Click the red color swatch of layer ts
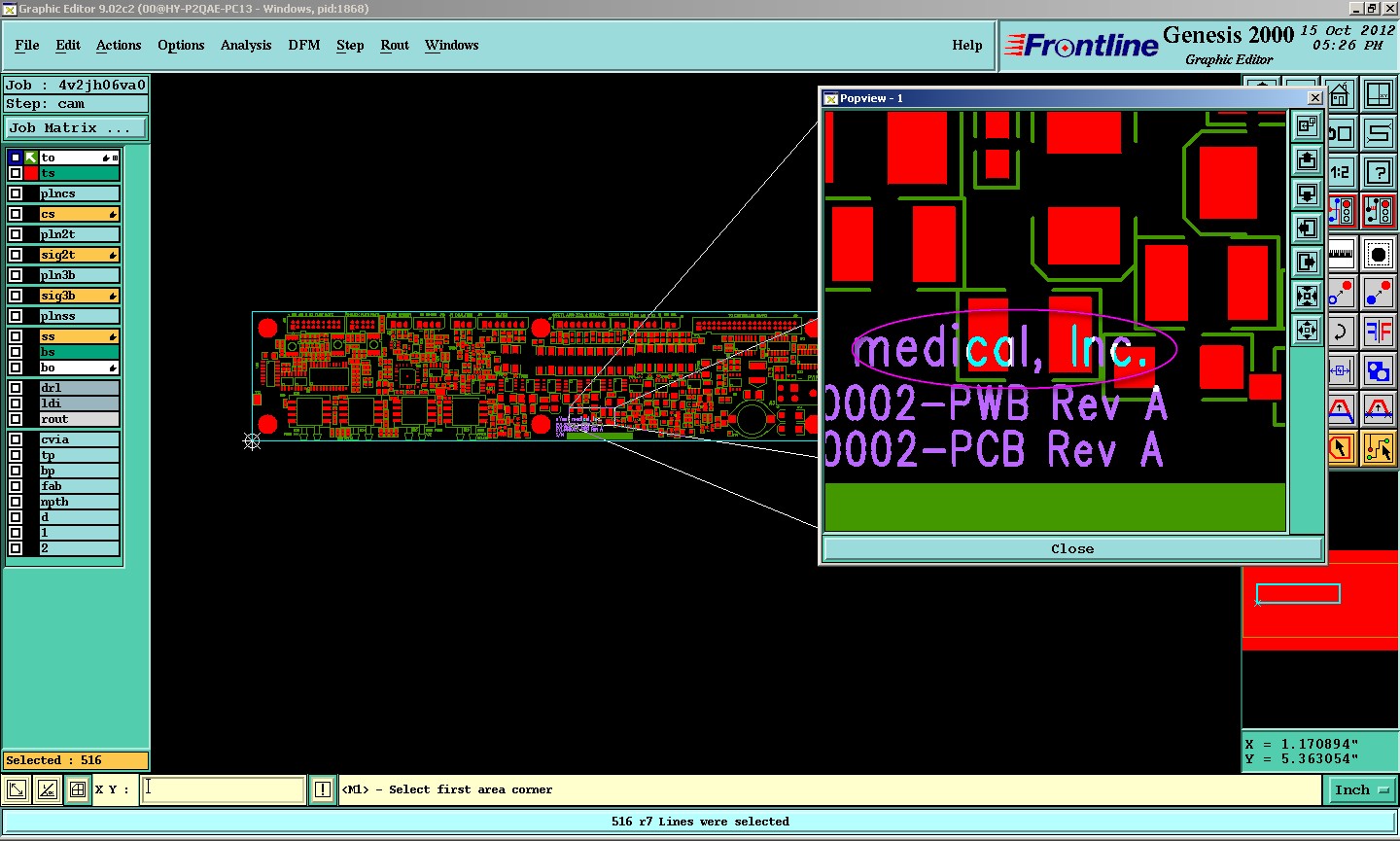The image size is (1400, 841). point(31,173)
